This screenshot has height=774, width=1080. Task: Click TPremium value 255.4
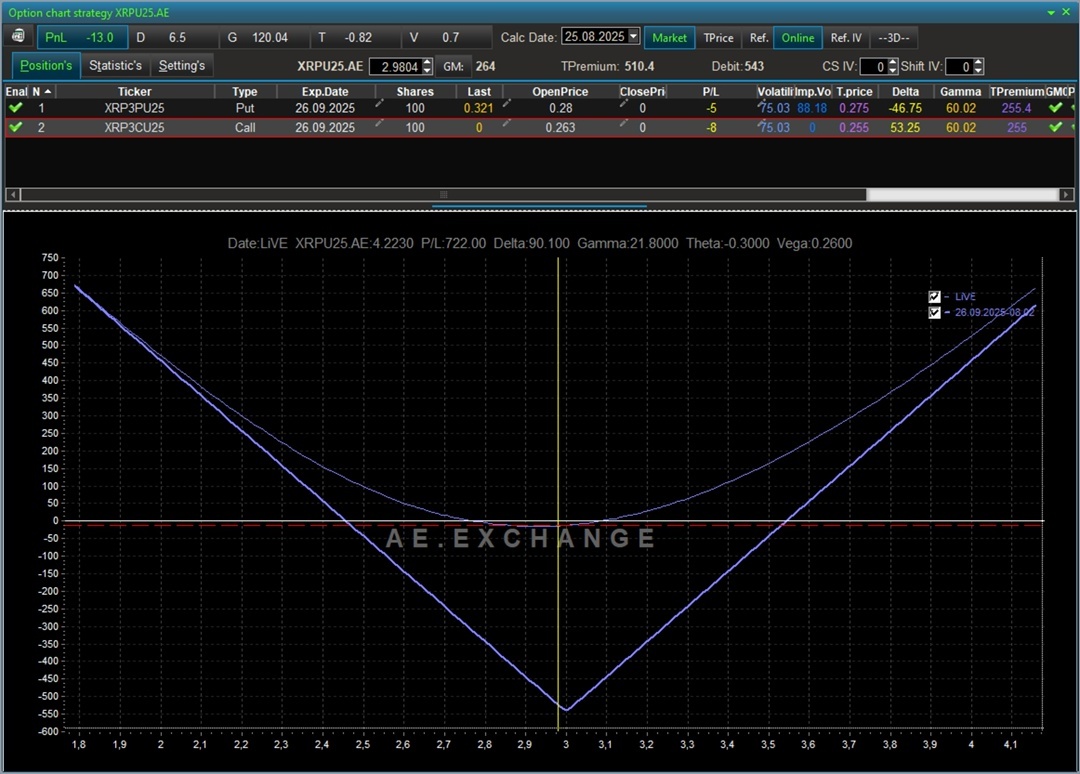pos(1016,108)
